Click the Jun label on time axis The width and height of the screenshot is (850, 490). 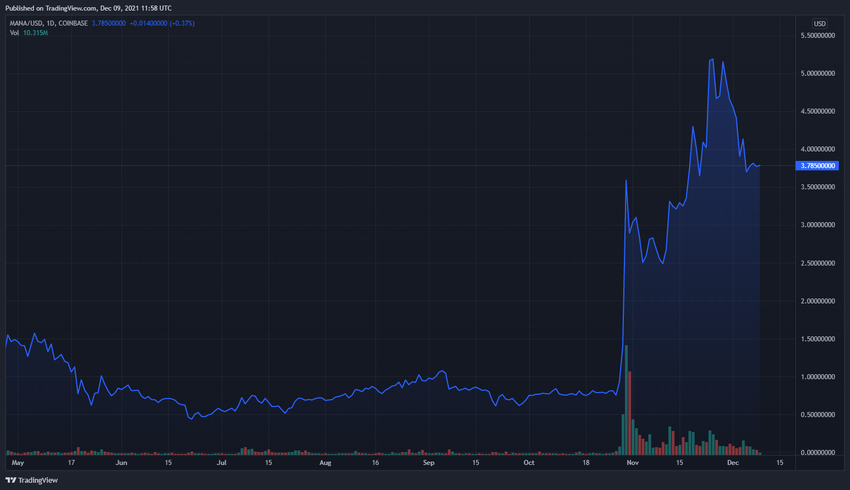tap(121, 463)
